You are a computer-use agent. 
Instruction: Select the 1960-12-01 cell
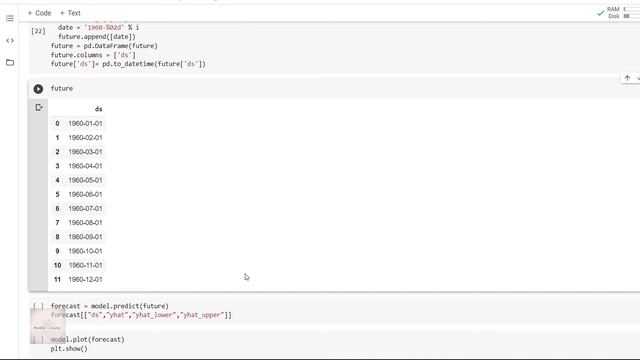click(85, 280)
